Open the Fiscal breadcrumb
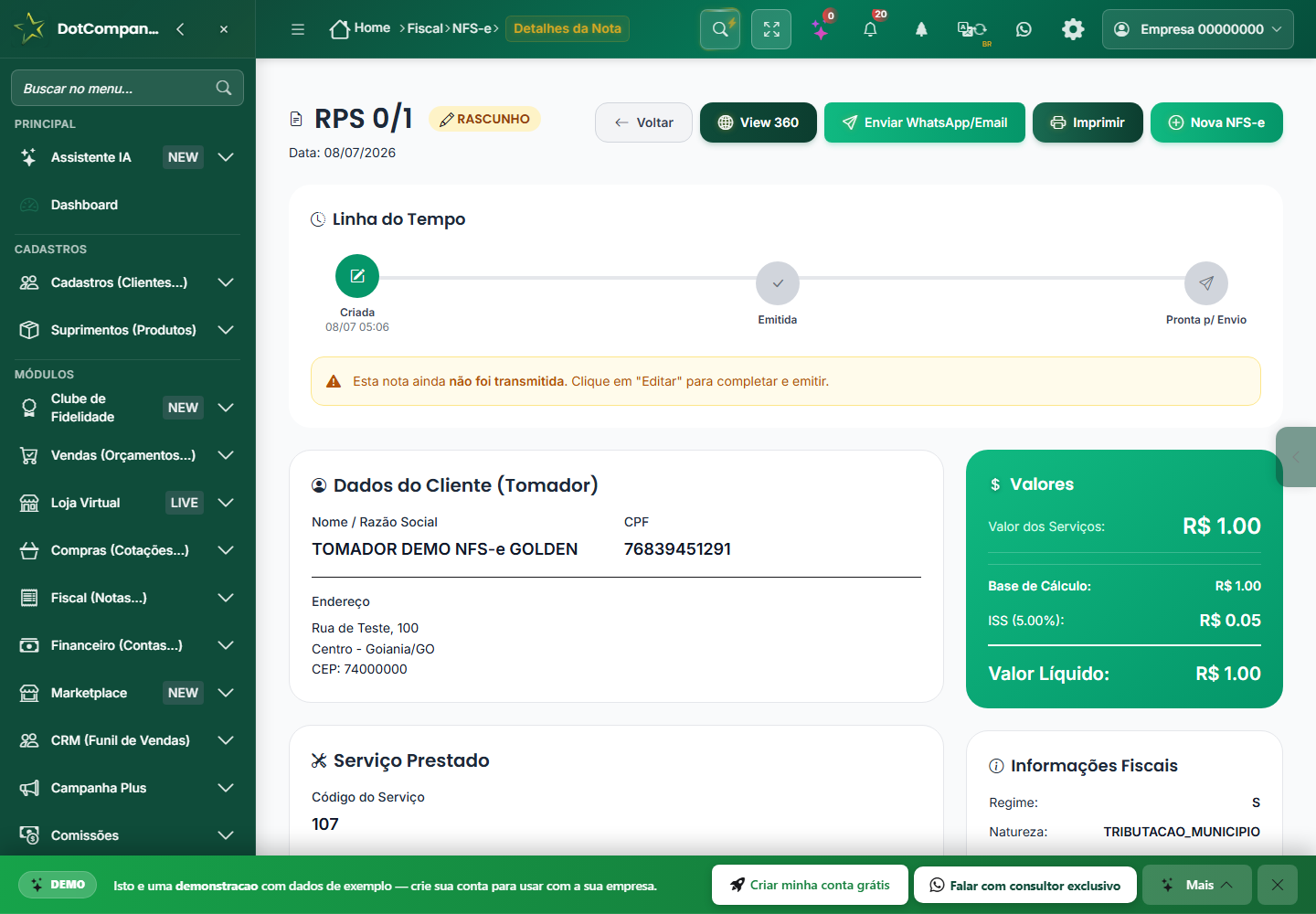This screenshot has height=914, width=1316. (x=425, y=28)
